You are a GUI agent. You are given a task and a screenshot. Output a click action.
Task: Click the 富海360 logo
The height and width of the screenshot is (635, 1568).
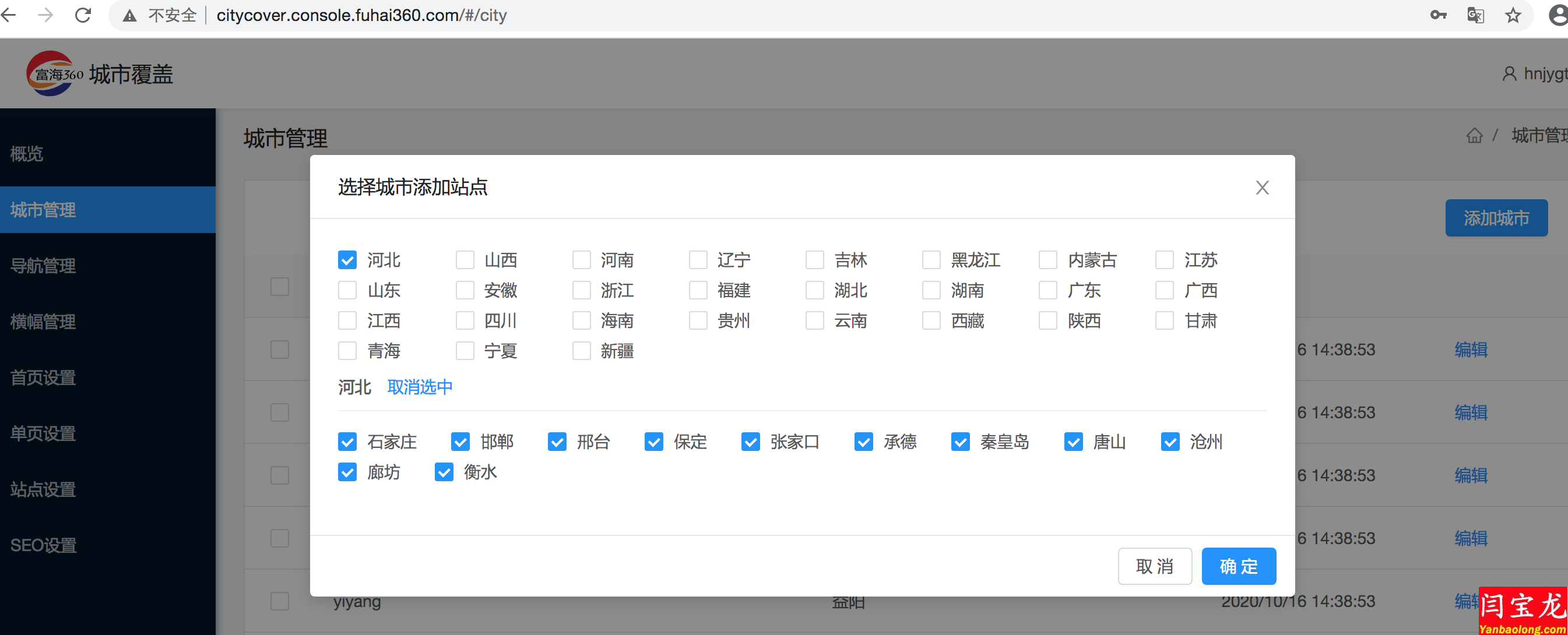[54, 73]
